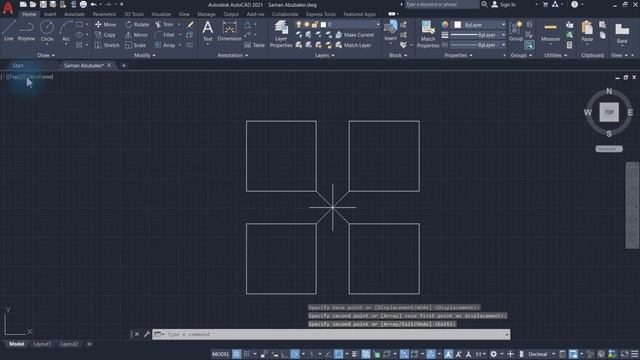640x360 pixels.
Task: Switch to Layout2 tab
Action: tap(69, 344)
